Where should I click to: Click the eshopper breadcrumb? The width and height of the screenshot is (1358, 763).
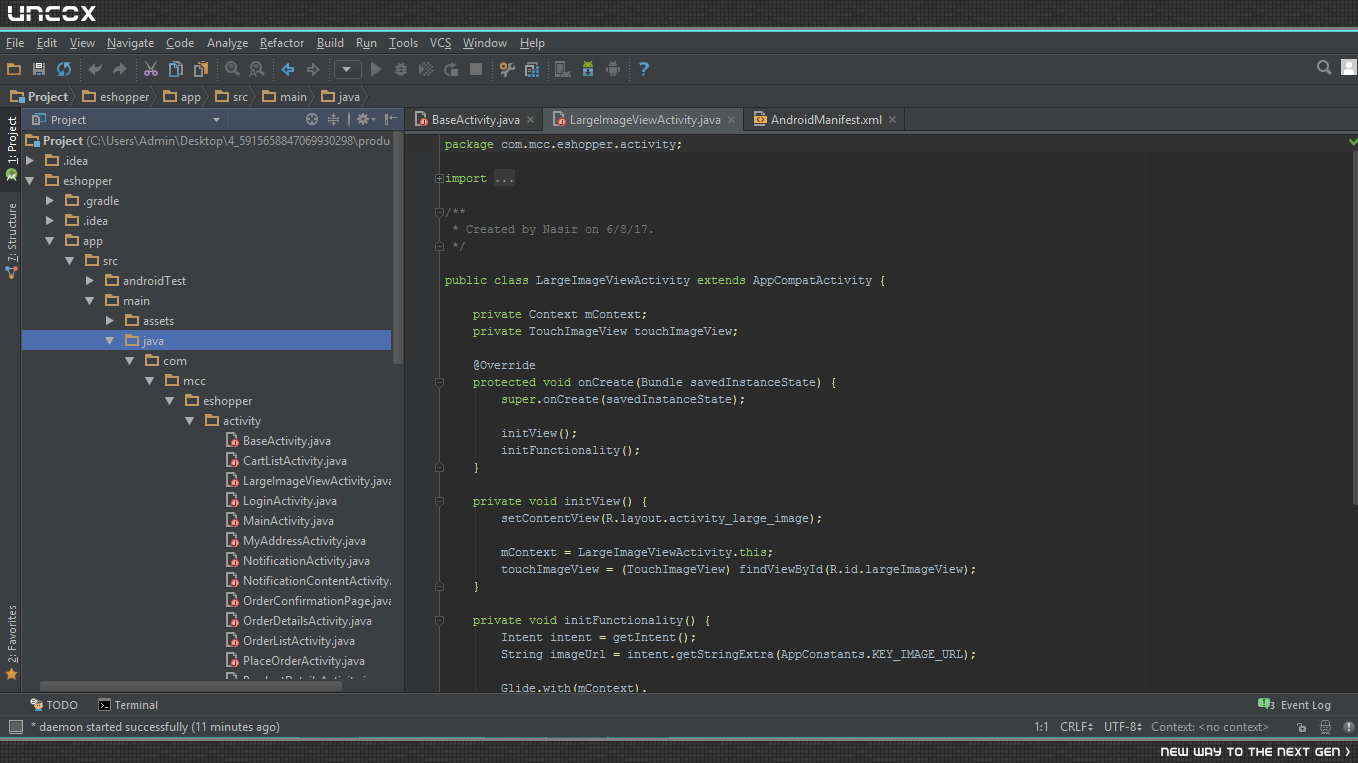pyautogui.click(x=117, y=97)
